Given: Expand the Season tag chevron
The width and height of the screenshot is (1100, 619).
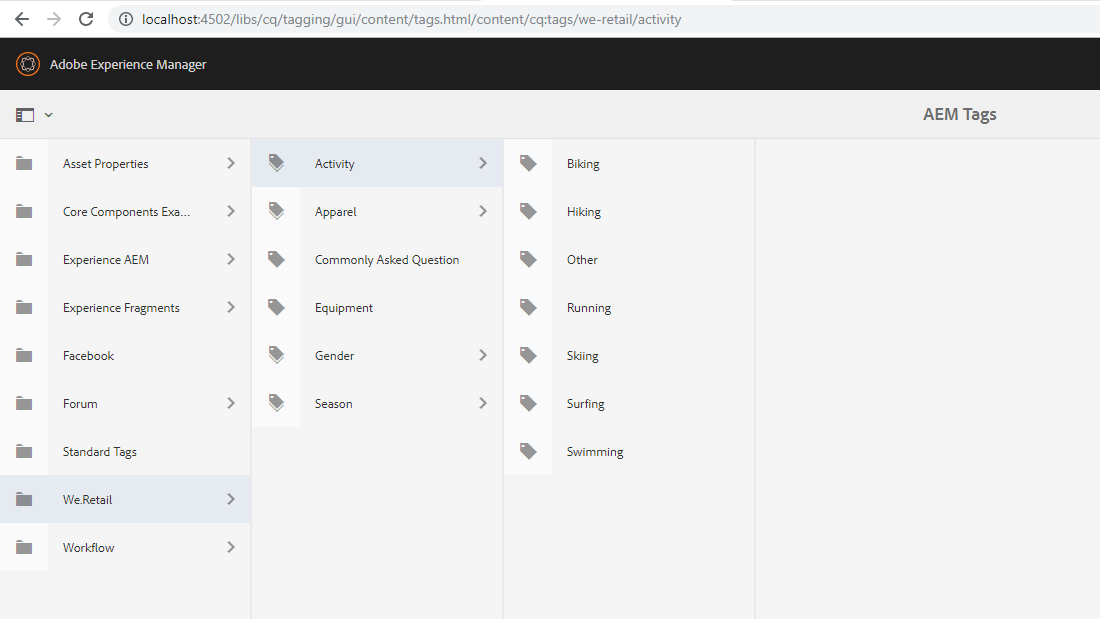Looking at the screenshot, I should click(483, 403).
